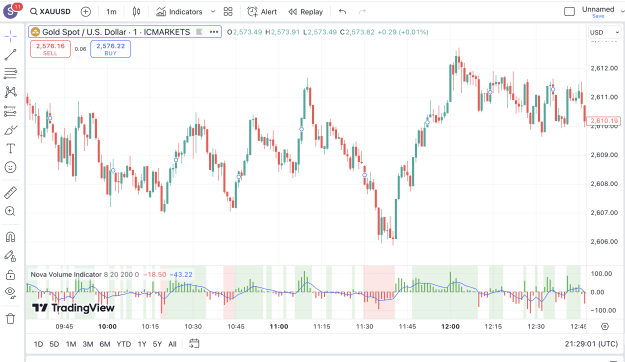
Task: Open the emoji icons tool
Action: point(11,167)
